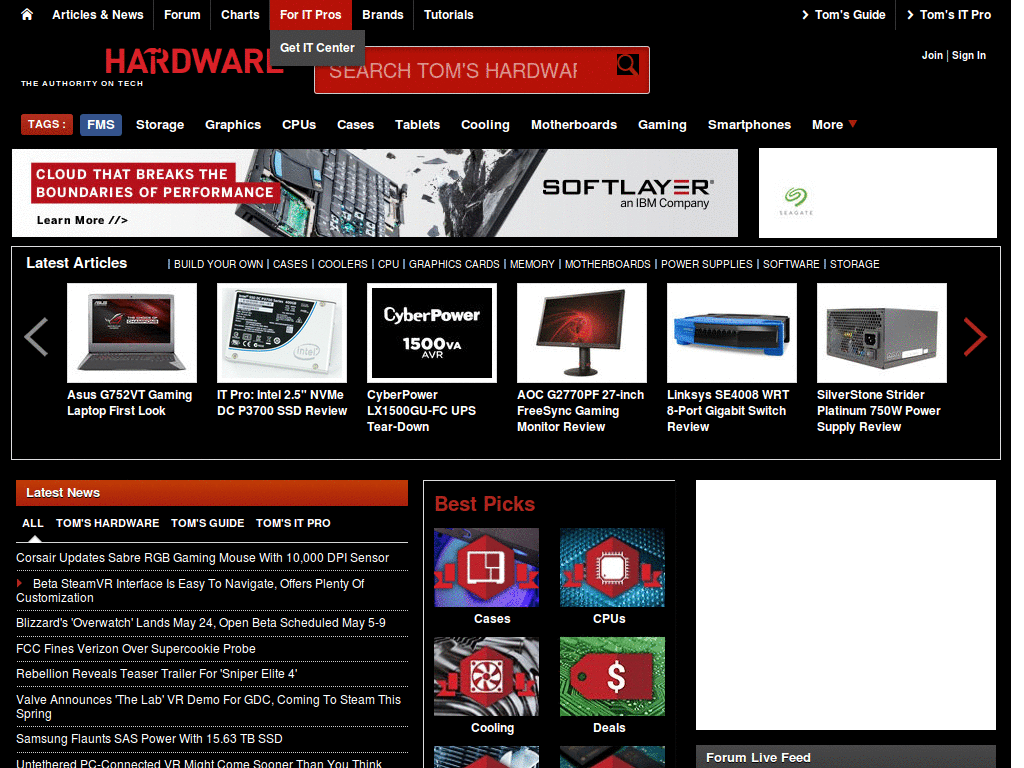Open CPUs best picks icon

click(x=612, y=568)
